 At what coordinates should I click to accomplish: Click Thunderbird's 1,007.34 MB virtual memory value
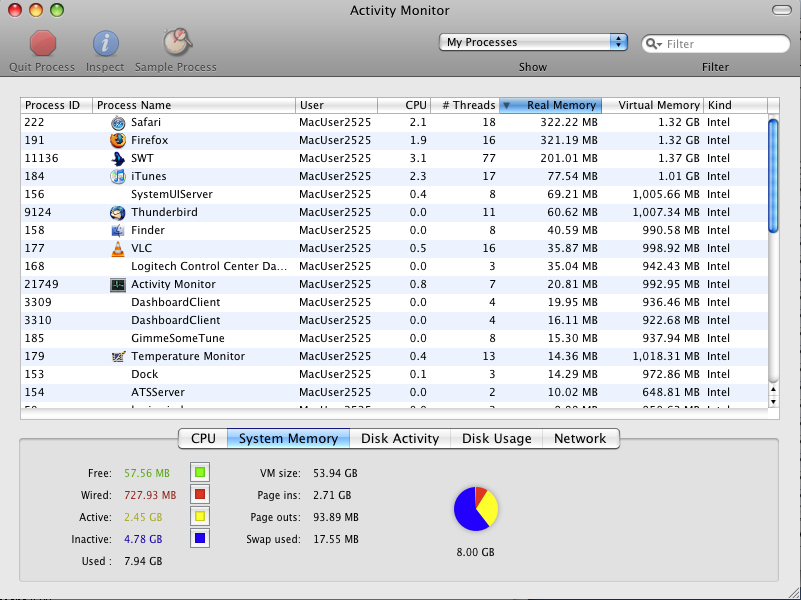point(666,212)
